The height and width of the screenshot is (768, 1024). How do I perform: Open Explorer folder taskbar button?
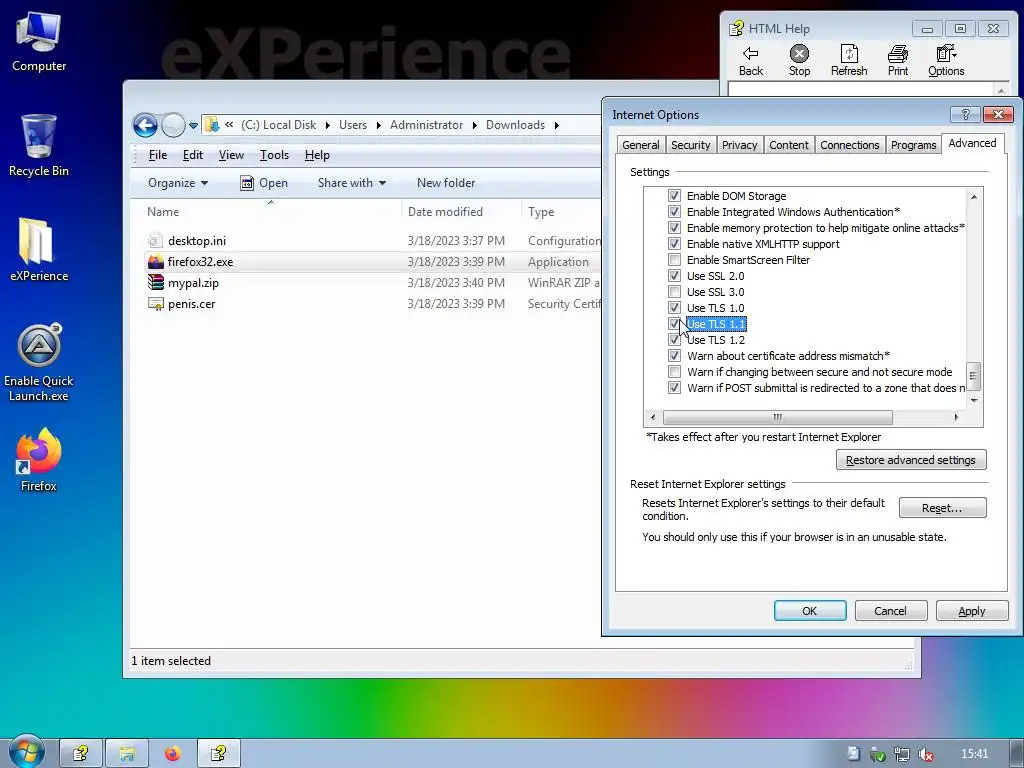click(x=127, y=754)
